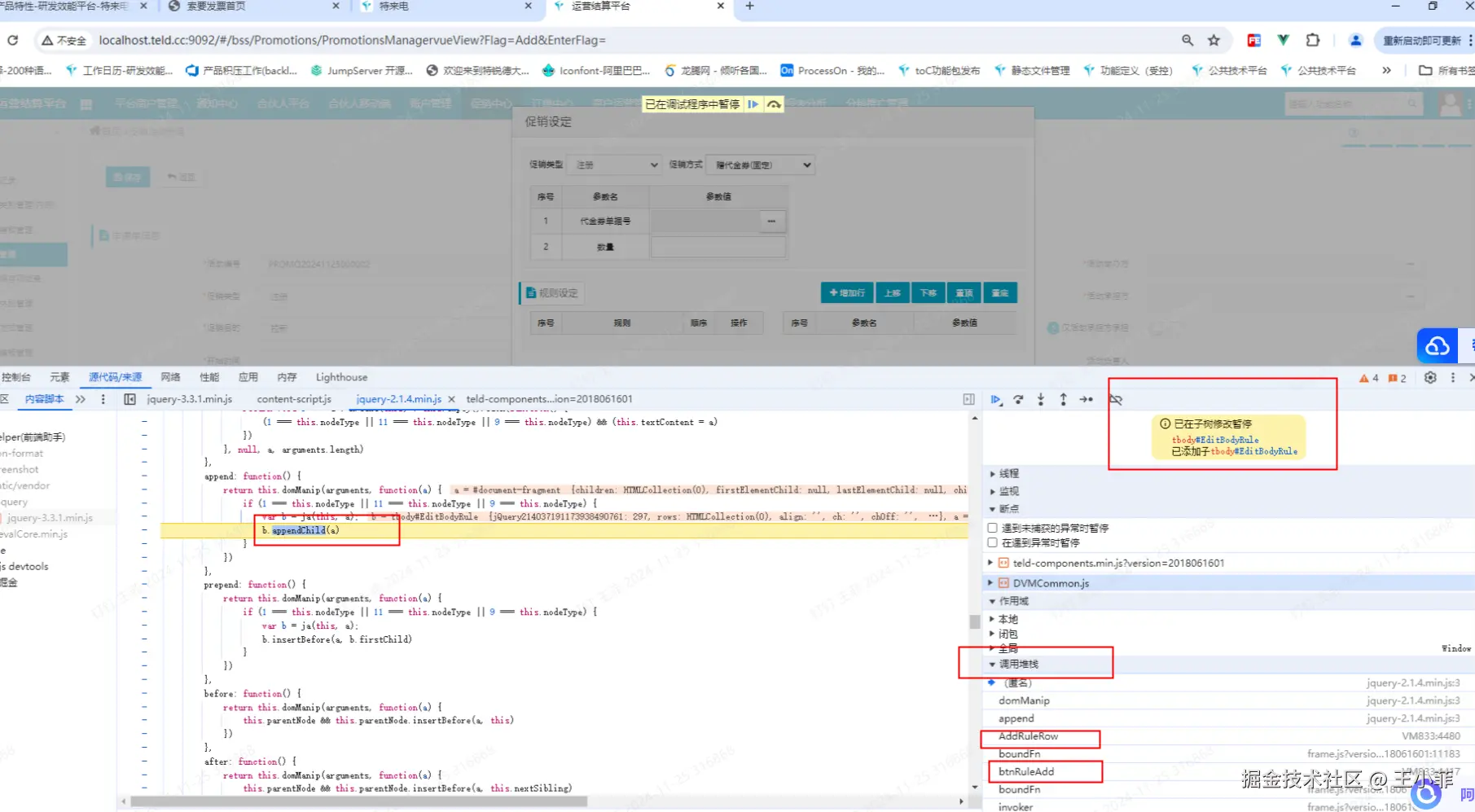This screenshot has height=812, width=1475.
Task: Expand the 线程 threads section
Action: tap(1008, 474)
